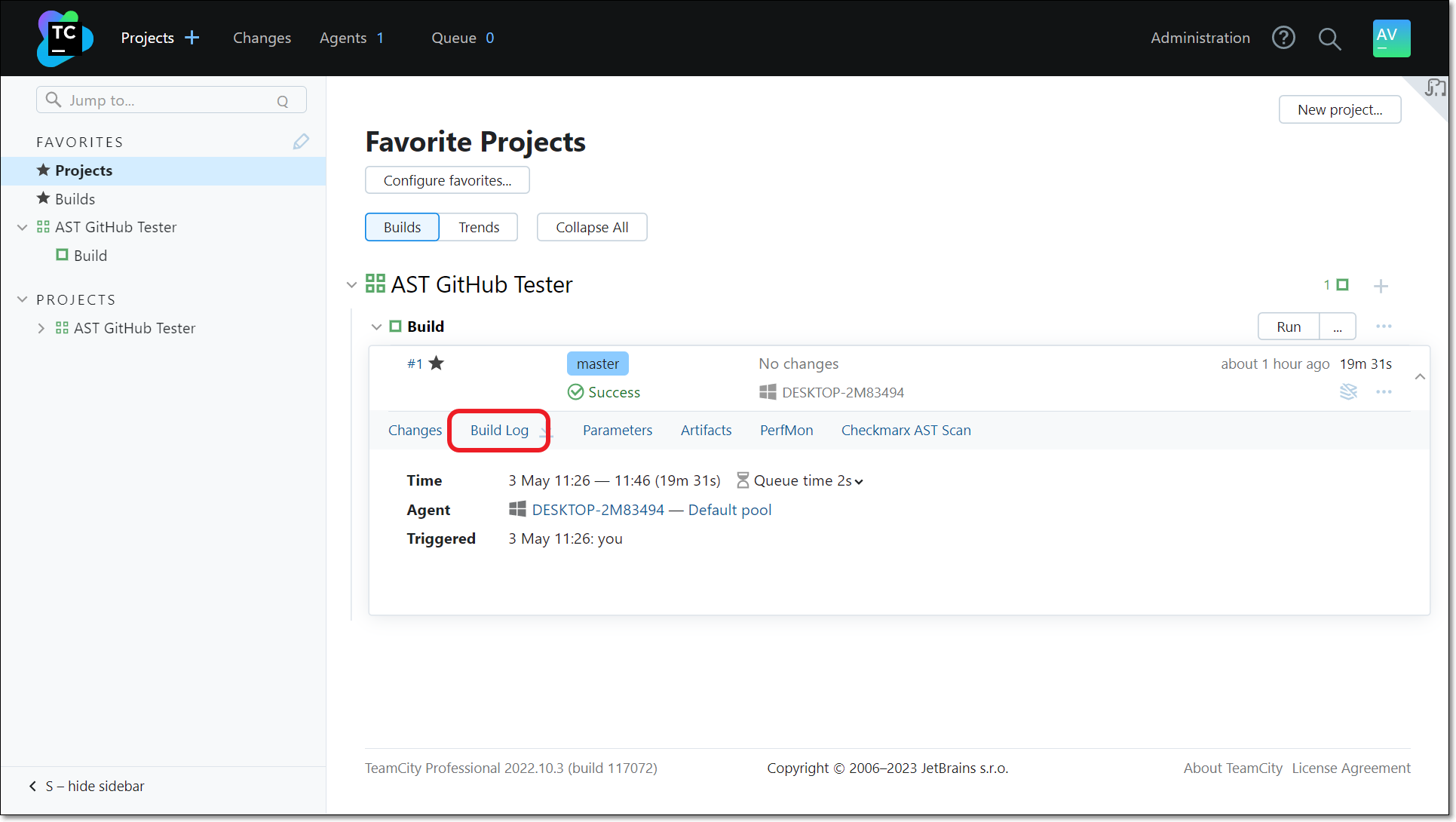Image resolution: width=1456 pixels, height=822 pixels.
Task: Open the Run custom build dots button
Action: 1338,327
